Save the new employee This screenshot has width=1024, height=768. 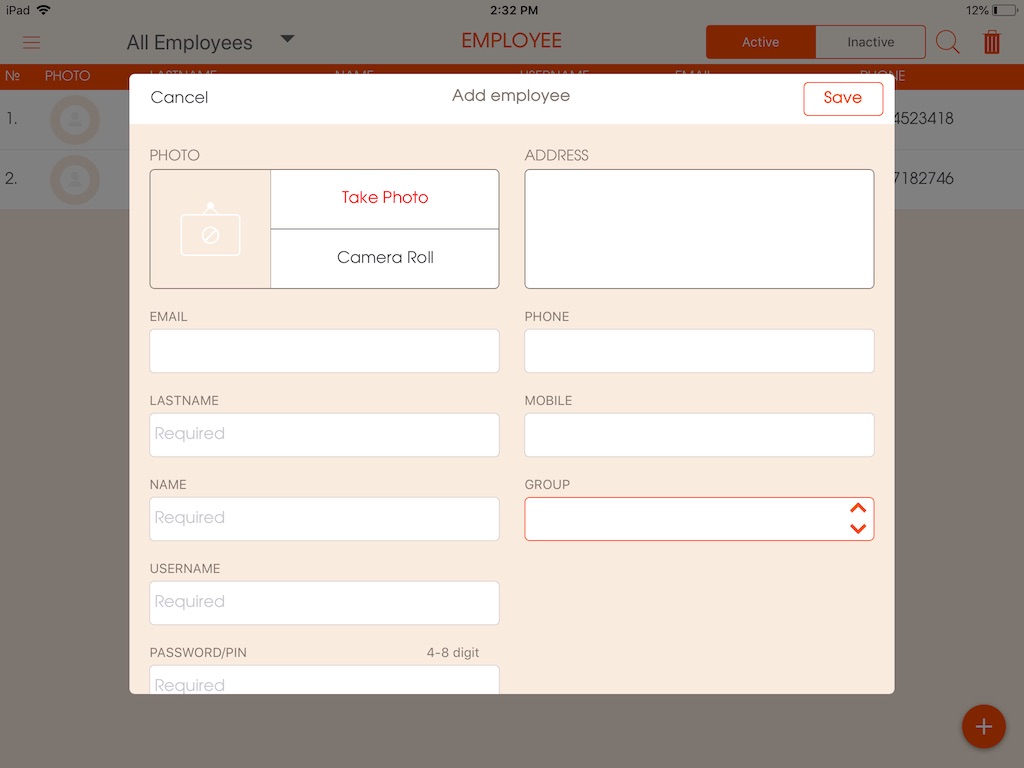(843, 99)
